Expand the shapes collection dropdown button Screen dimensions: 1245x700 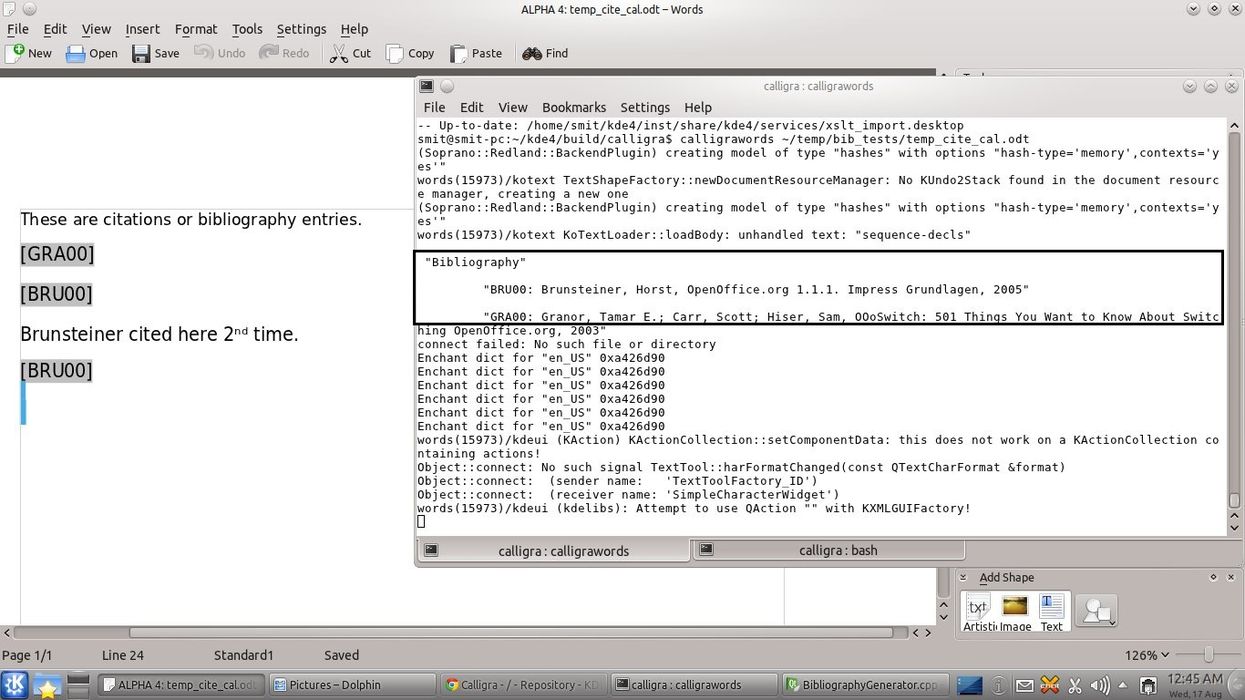click(1099, 611)
